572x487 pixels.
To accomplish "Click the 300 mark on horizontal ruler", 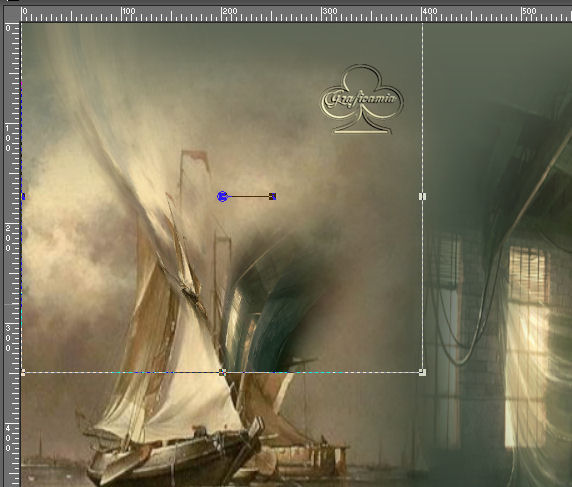I will (x=330, y=11).
